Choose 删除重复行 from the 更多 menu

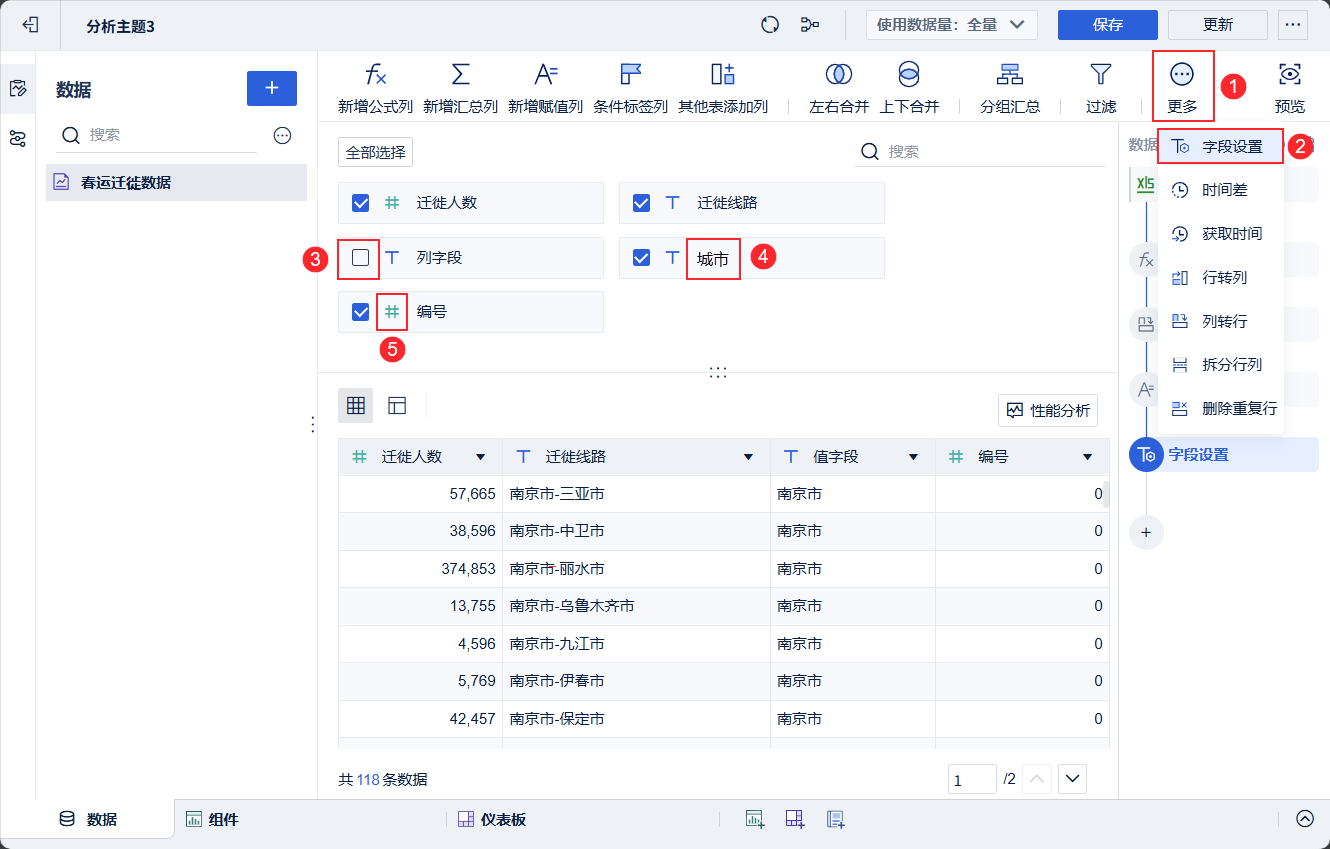point(1221,409)
